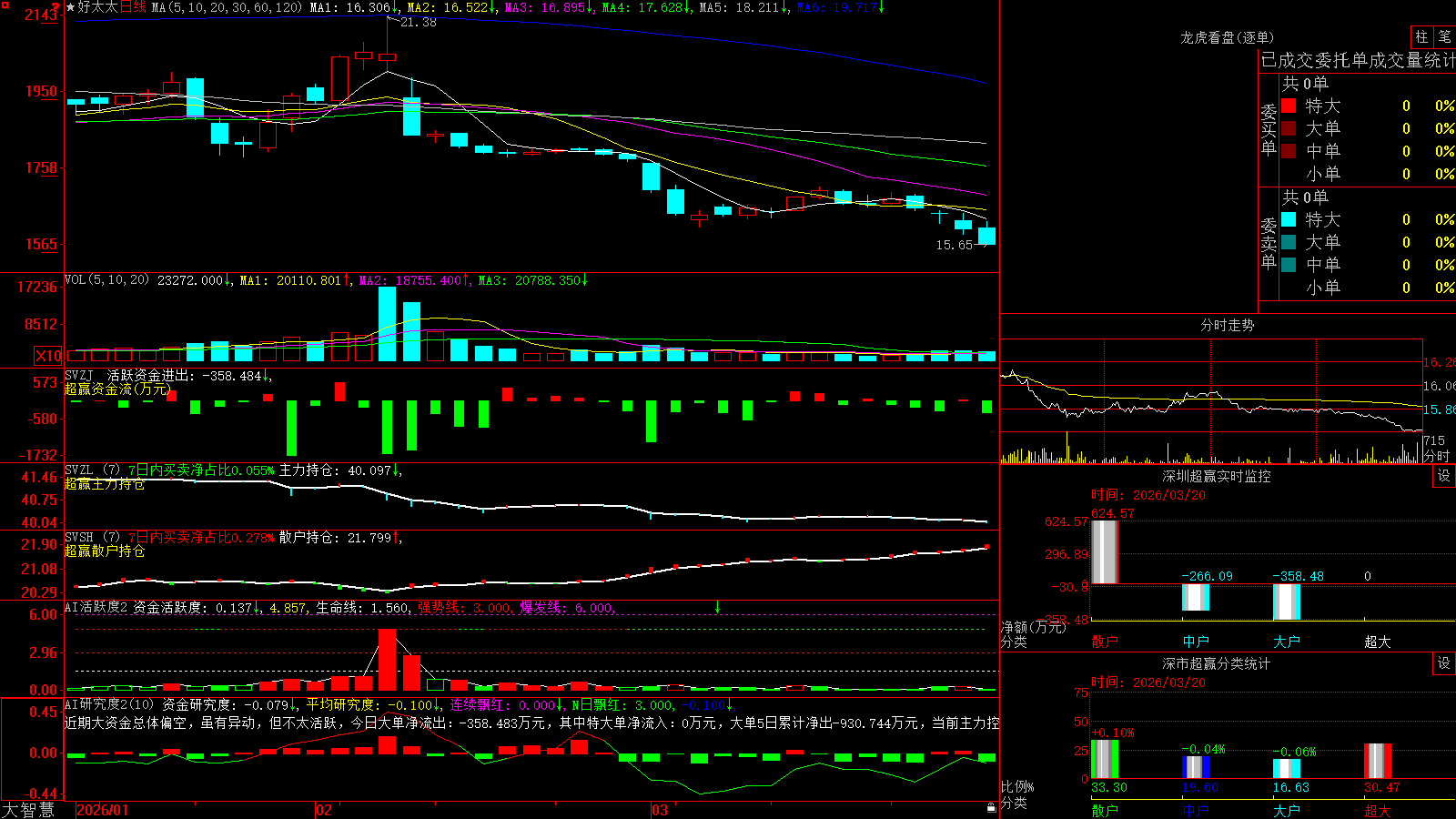Click the bright red 特大 buy-order swatch
1456x819 pixels.
1289,106
